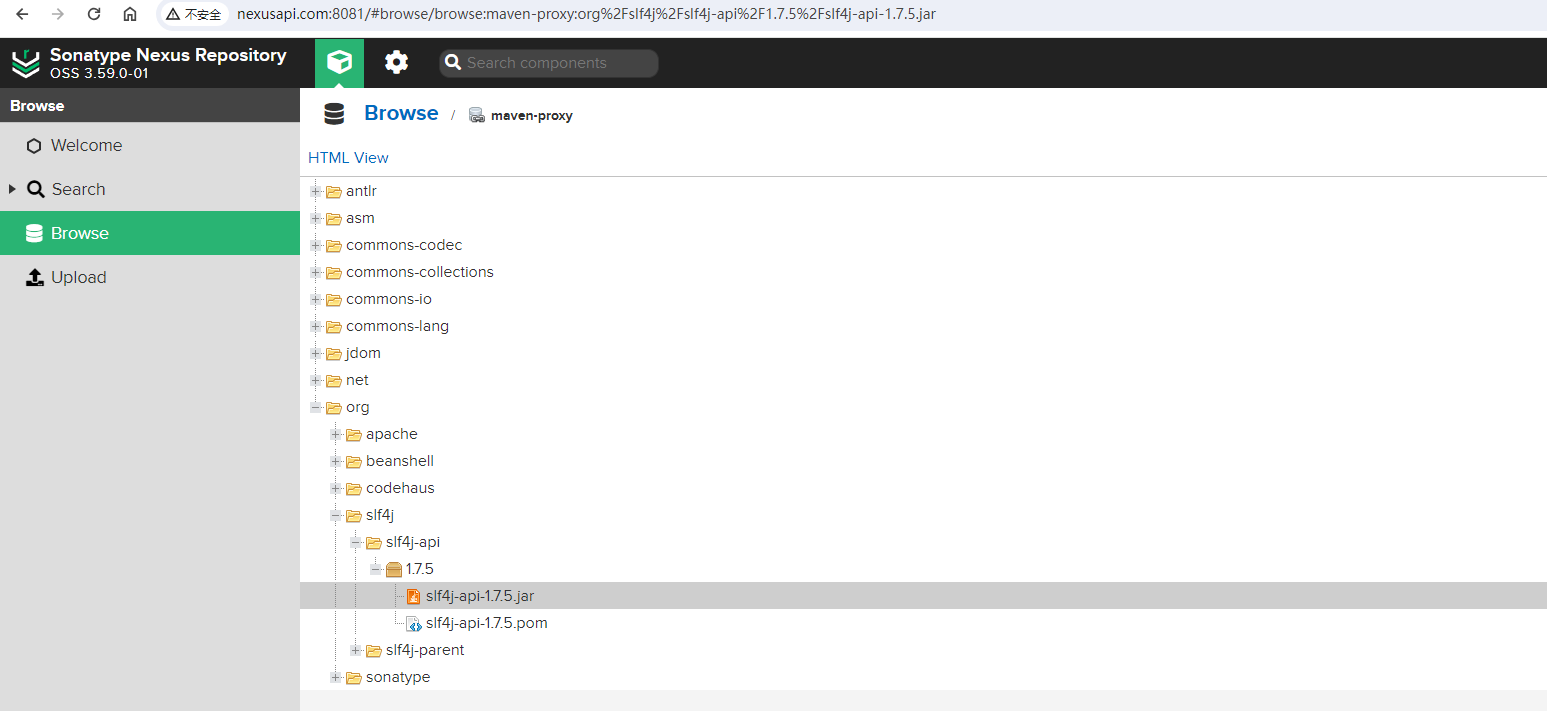Click the commons-codec folder icon

[334, 245]
